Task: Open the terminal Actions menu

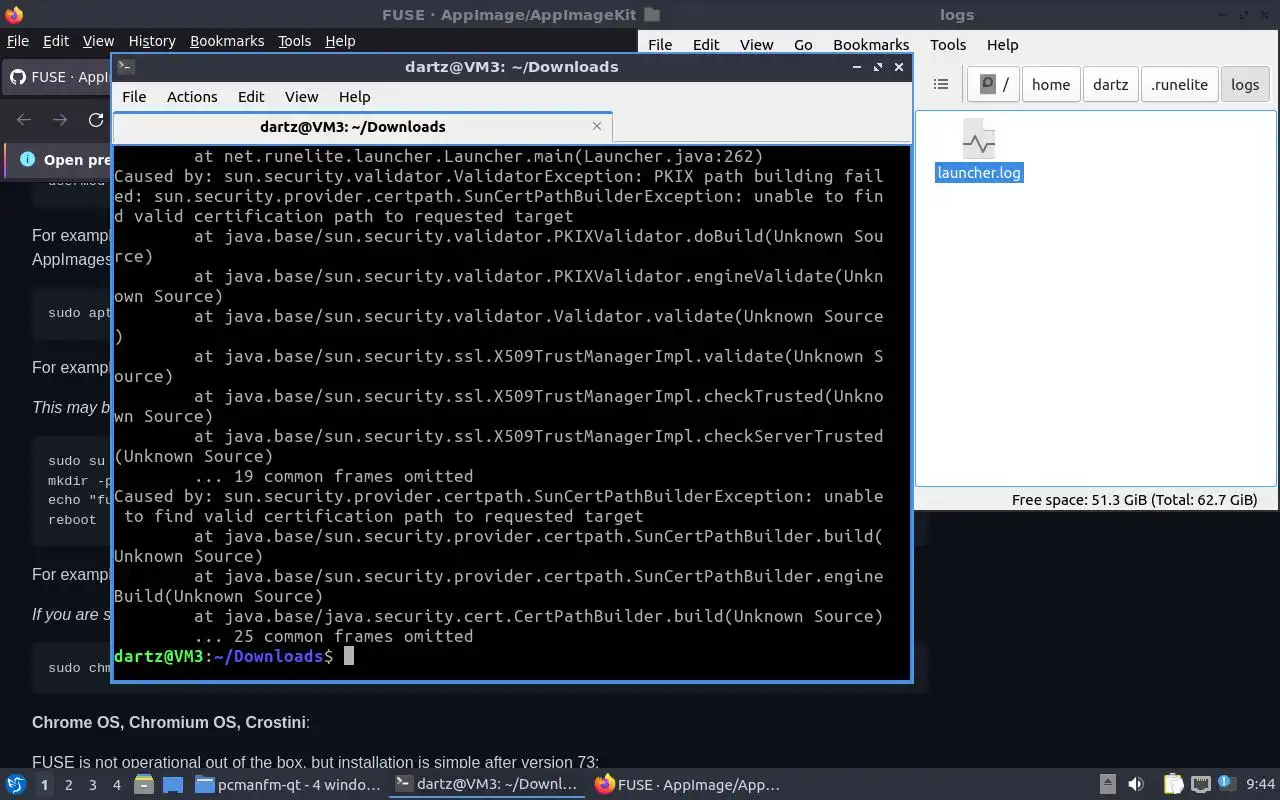Action: (192, 96)
